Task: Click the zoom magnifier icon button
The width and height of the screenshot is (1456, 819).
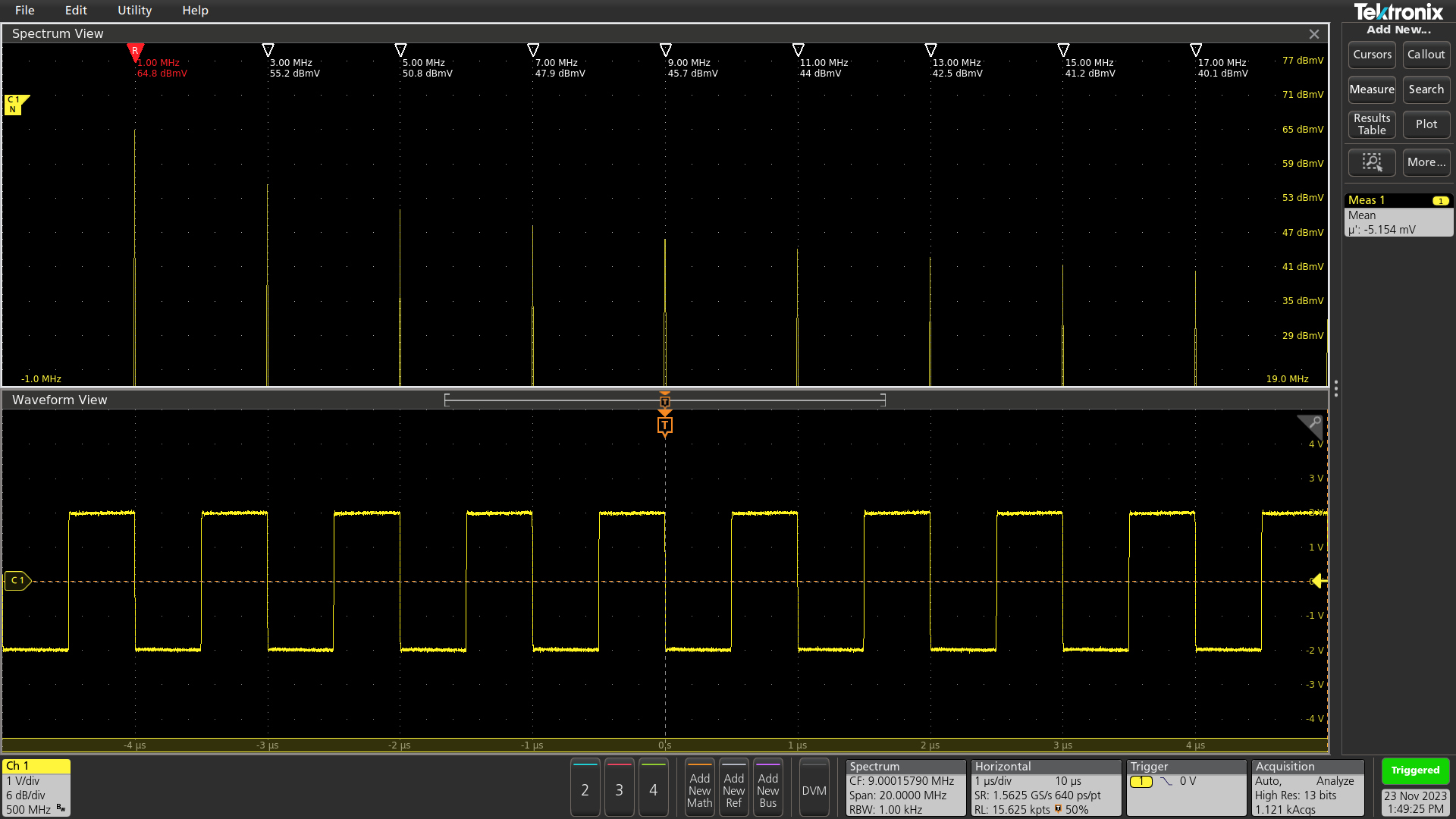Action: click(1372, 162)
